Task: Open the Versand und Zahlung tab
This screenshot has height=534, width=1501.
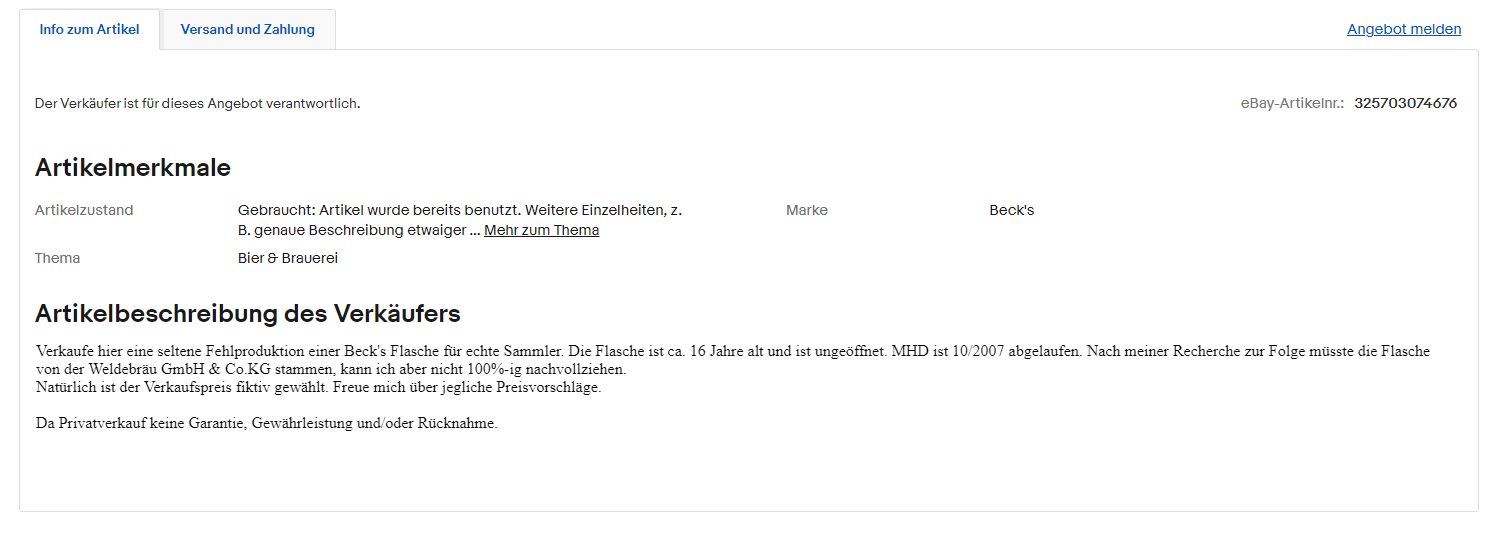Action: point(247,29)
